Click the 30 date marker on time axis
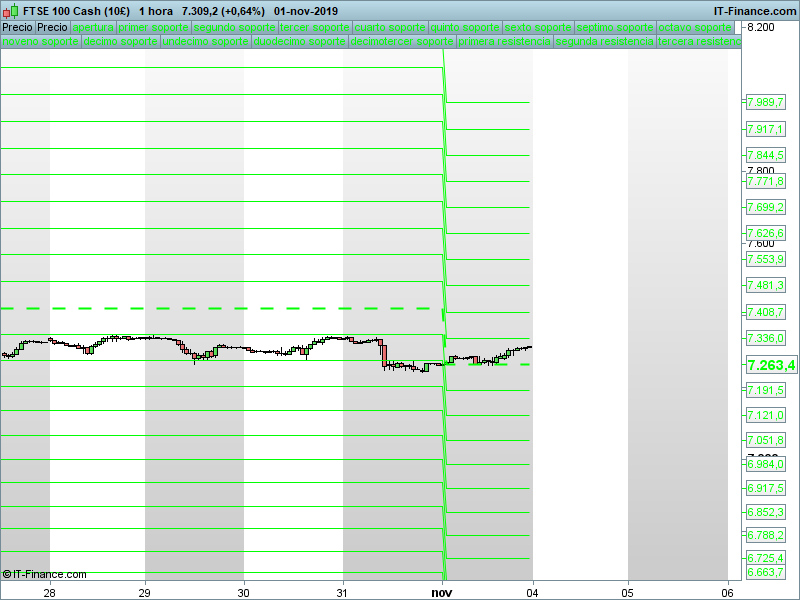 [x=244, y=593]
